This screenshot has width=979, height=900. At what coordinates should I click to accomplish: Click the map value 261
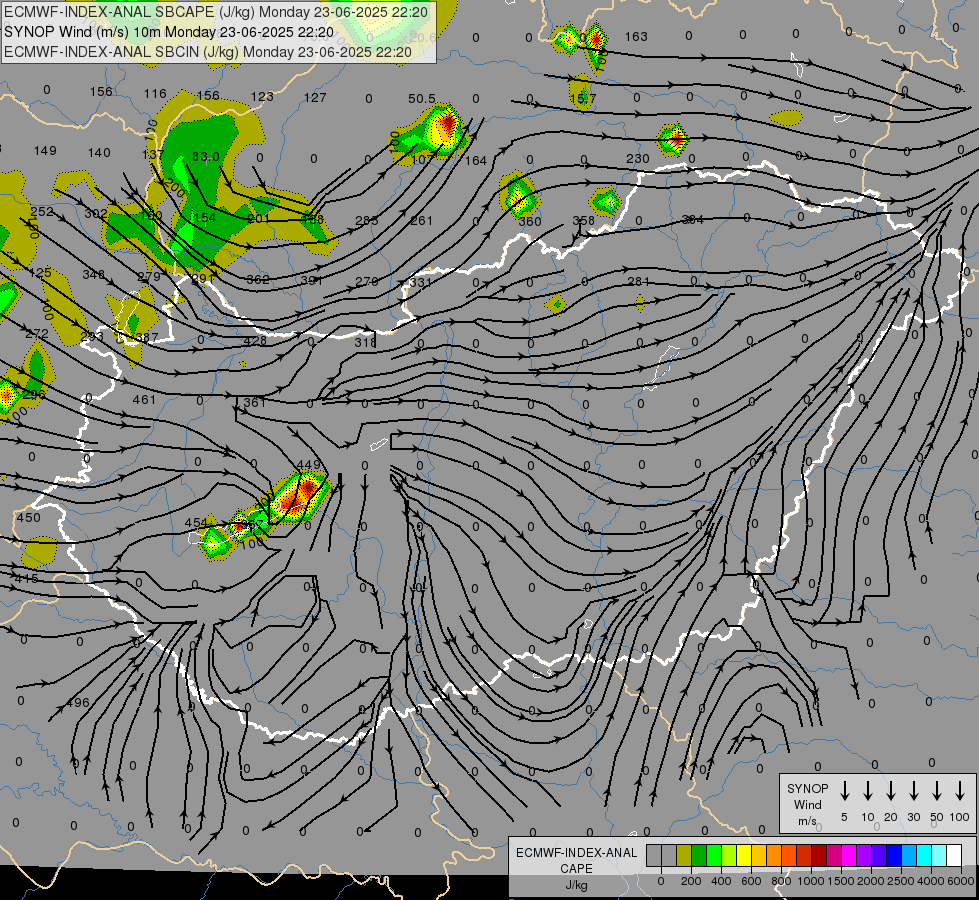coord(421,220)
